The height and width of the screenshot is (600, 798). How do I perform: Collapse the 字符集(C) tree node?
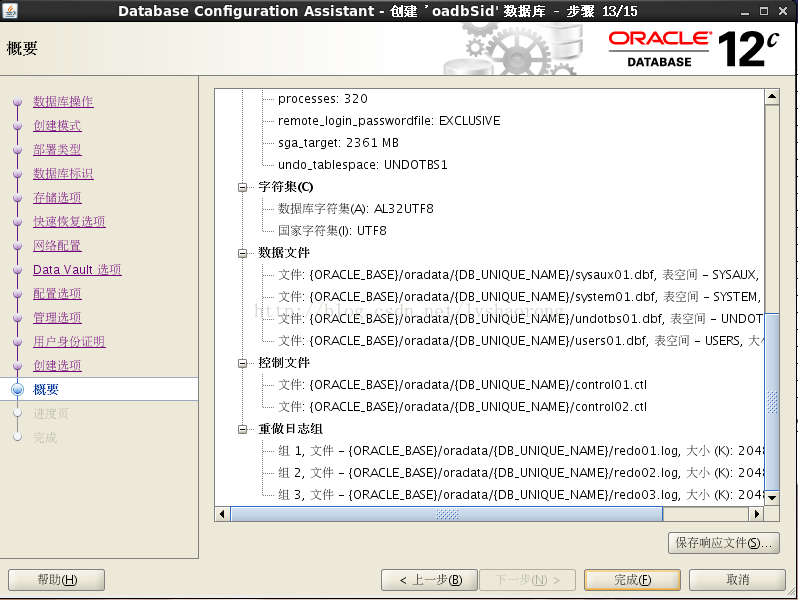(x=243, y=187)
